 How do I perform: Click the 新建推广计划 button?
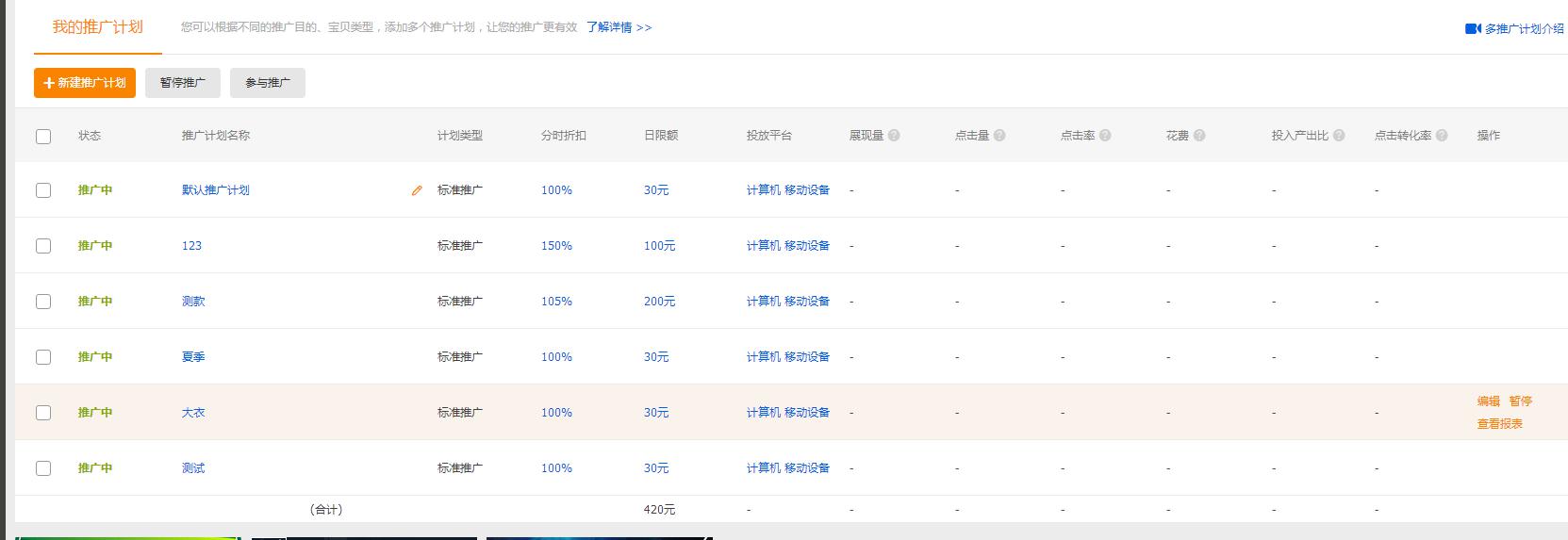[x=85, y=83]
